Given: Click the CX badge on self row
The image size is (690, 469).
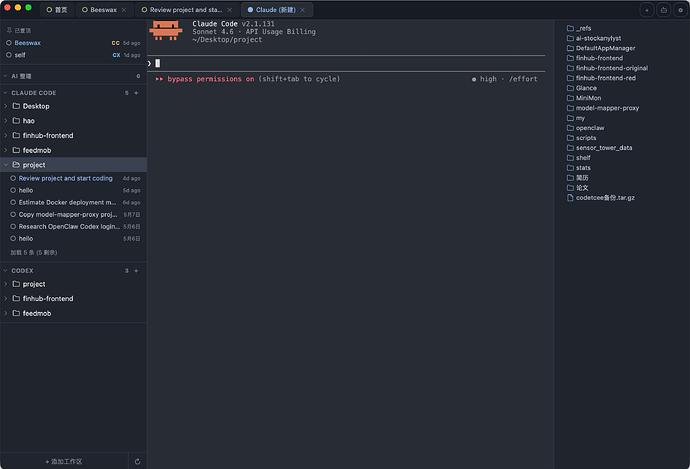Looking at the screenshot, I should point(116,55).
